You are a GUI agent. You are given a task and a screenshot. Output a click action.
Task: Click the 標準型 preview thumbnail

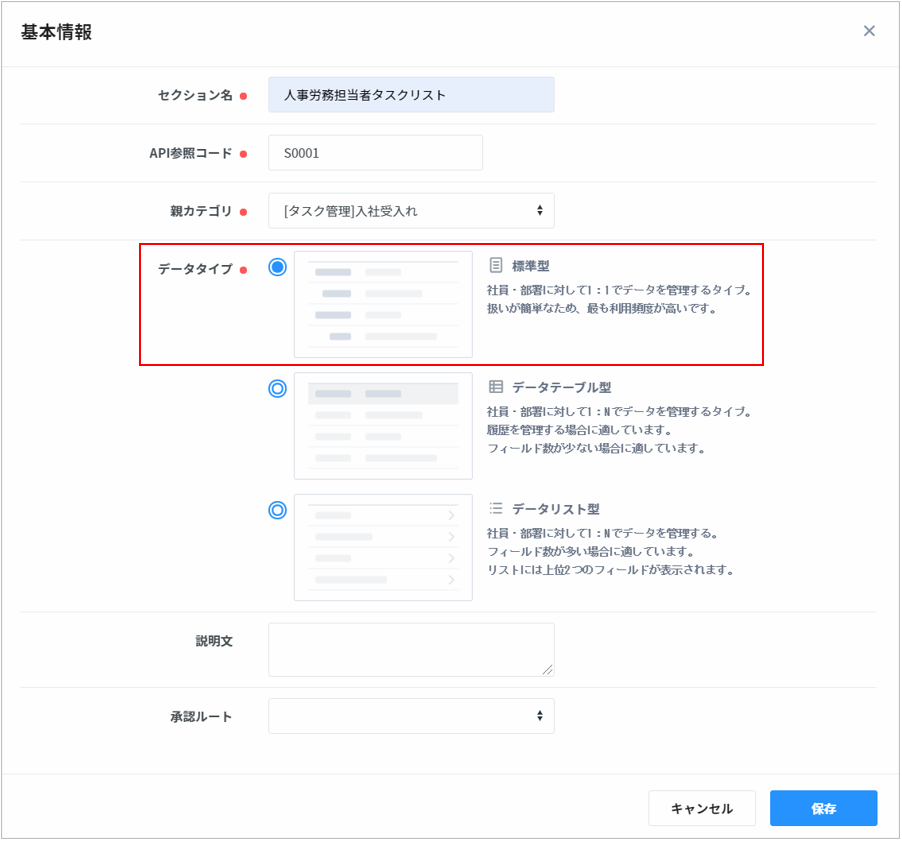pyautogui.click(x=383, y=305)
